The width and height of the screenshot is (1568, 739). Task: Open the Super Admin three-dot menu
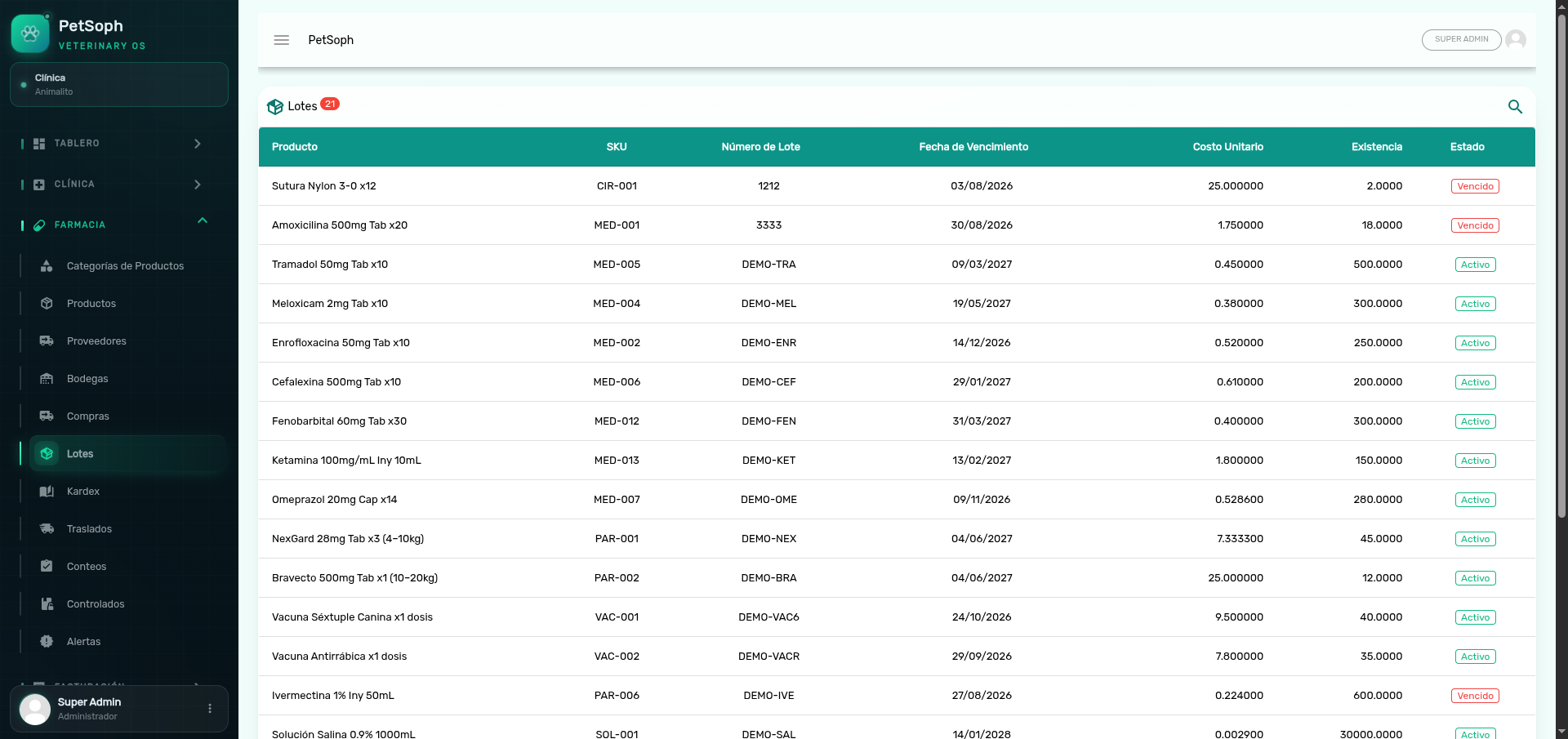(x=210, y=709)
